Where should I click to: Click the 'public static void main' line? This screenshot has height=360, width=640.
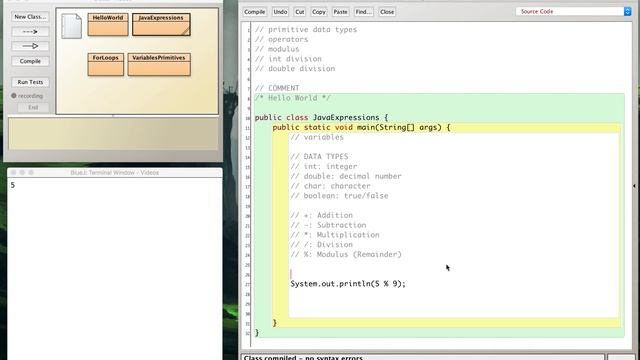tap(361, 127)
